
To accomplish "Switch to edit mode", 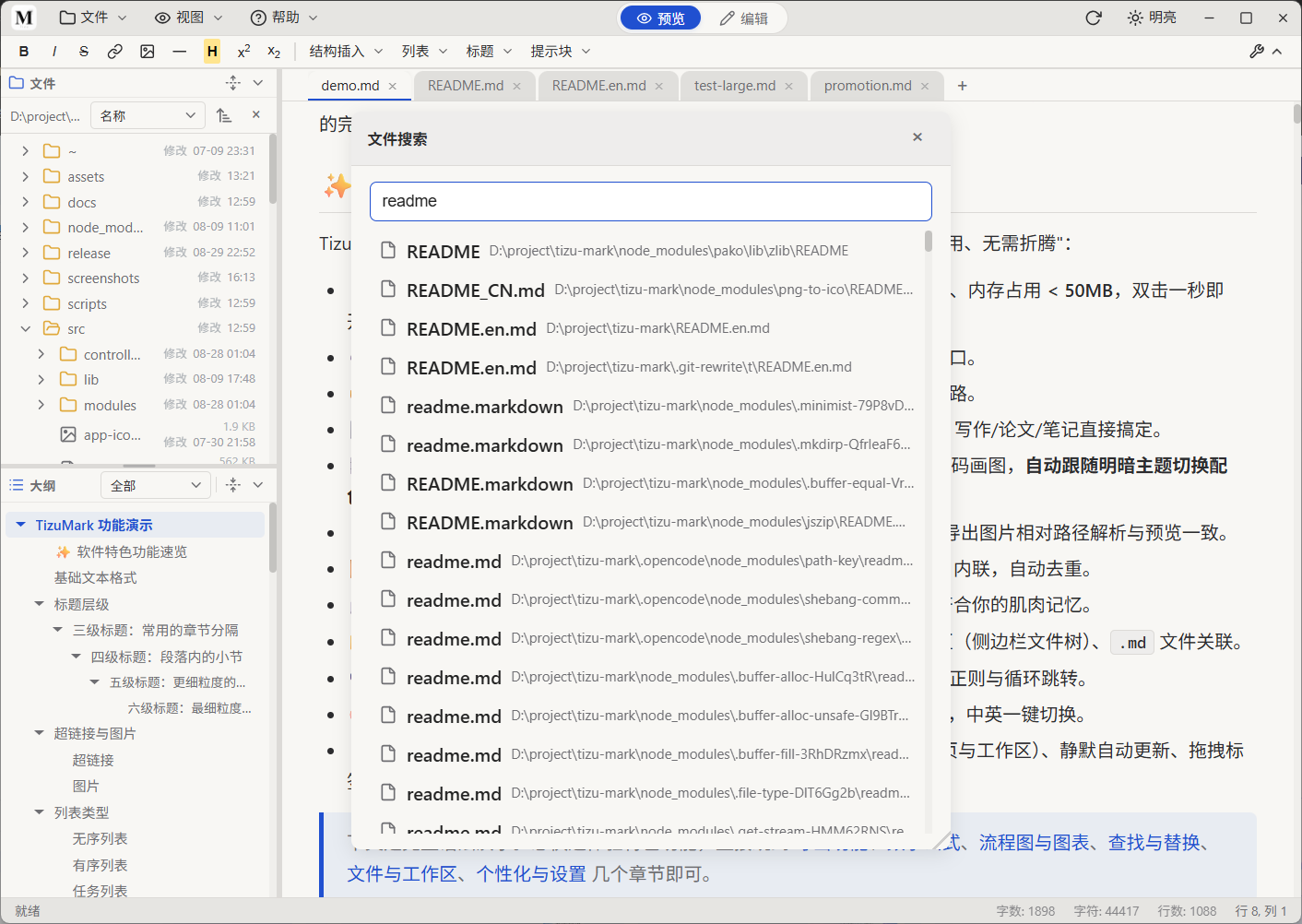I will tap(743, 18).
